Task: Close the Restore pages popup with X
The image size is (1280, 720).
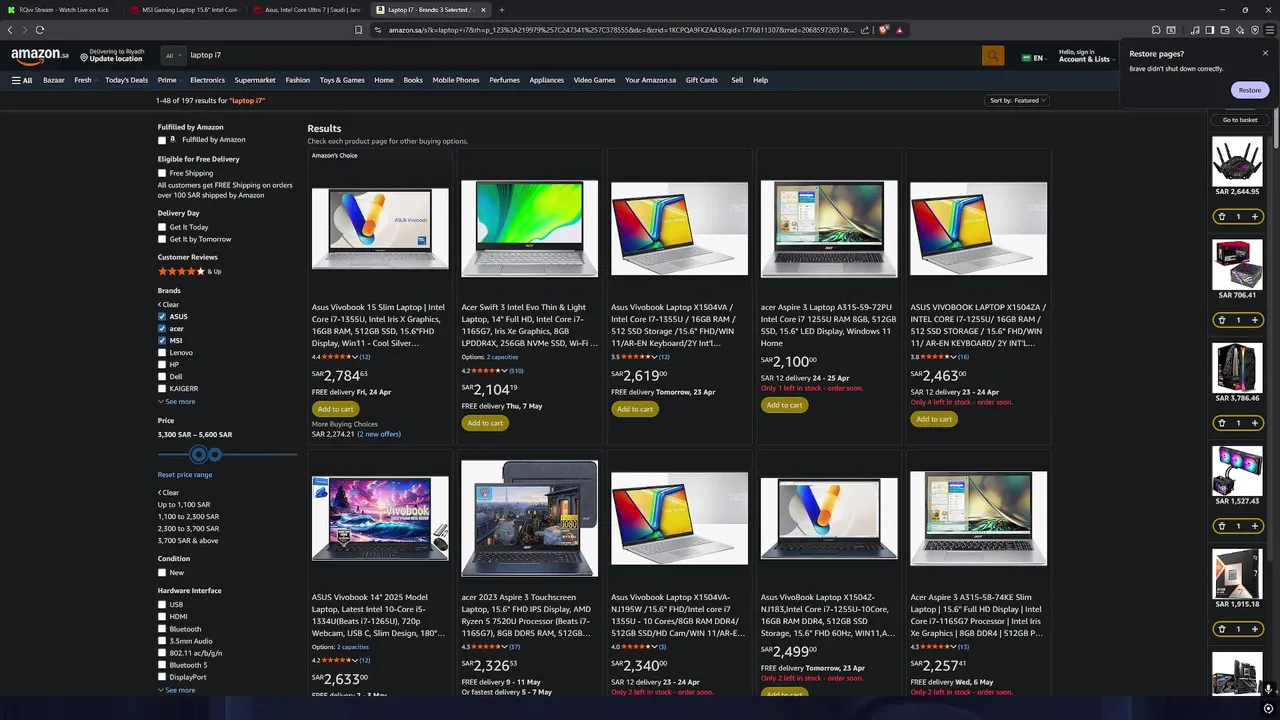Action: [1265, 53]
